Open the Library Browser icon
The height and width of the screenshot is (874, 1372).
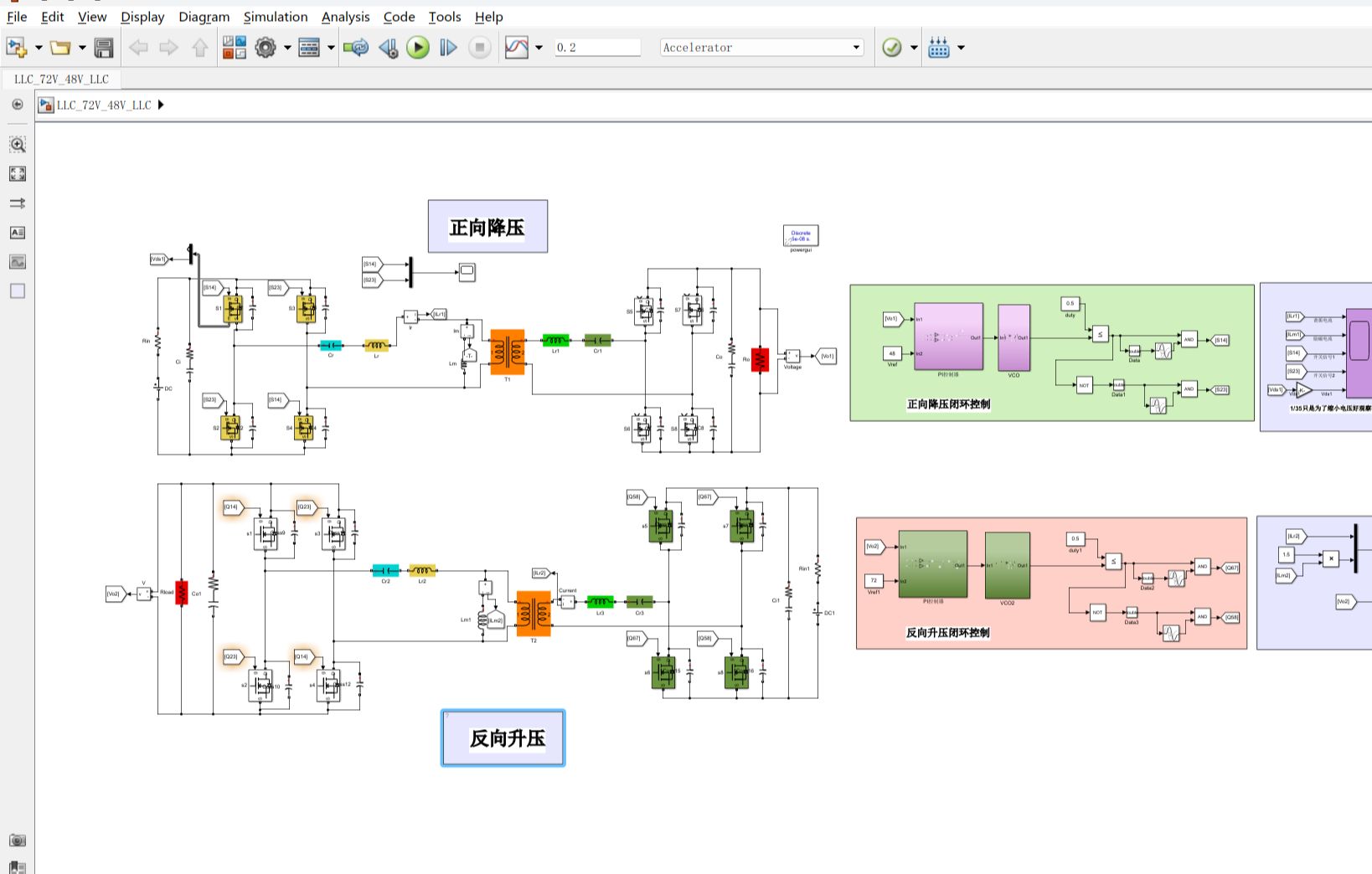(x=235, y=48)
